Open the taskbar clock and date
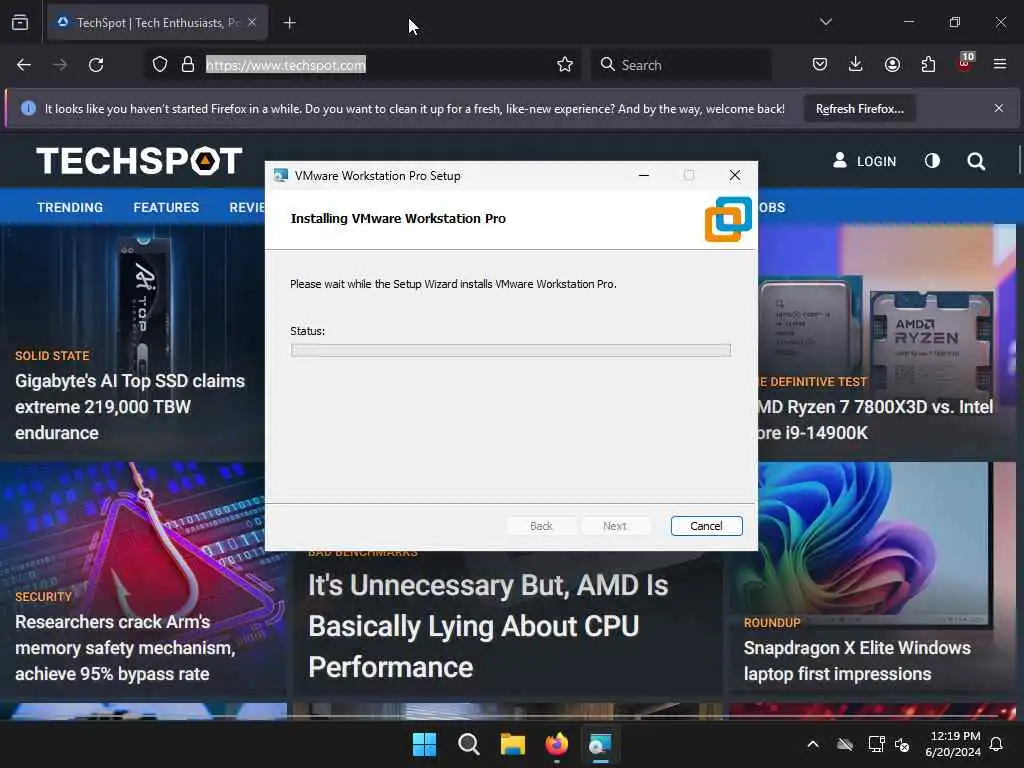Screen dimensions: 1024x768 click(953, 744)
